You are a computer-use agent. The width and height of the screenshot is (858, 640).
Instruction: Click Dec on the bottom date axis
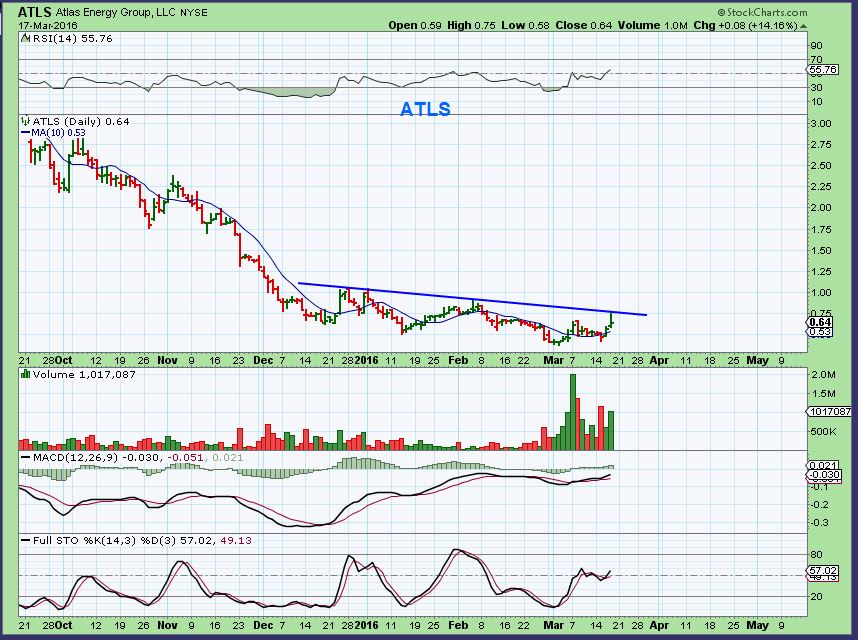(263, 625)
